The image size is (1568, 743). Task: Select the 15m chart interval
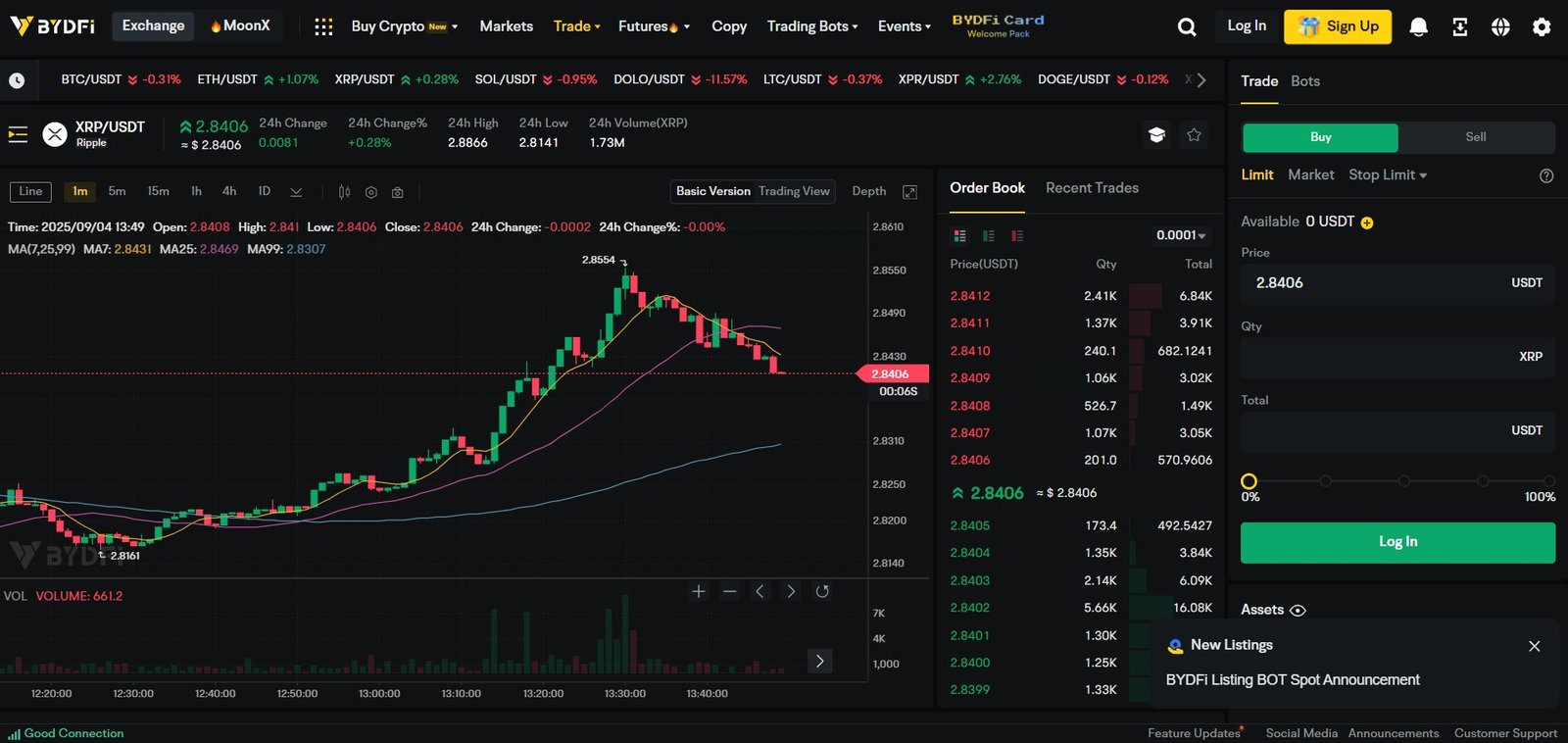158,191
